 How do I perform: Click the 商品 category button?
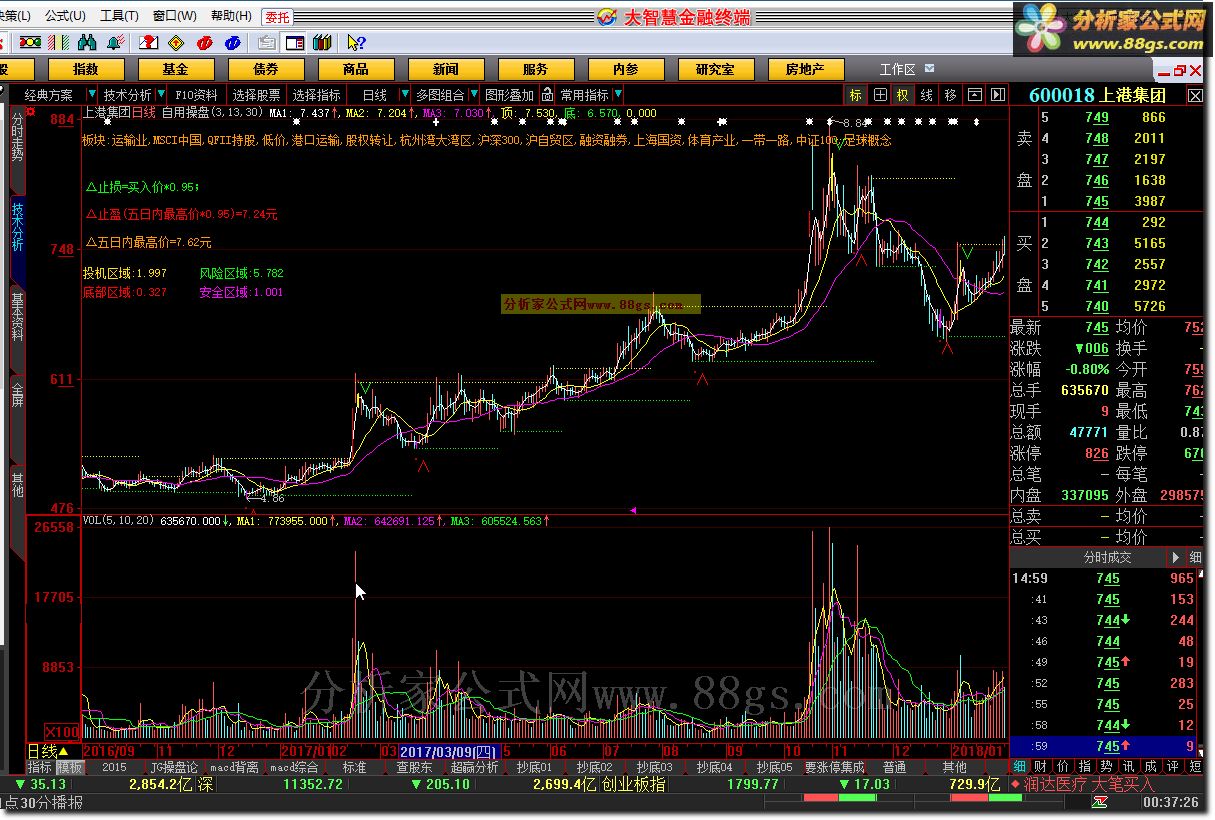click(x=355, y=69)
